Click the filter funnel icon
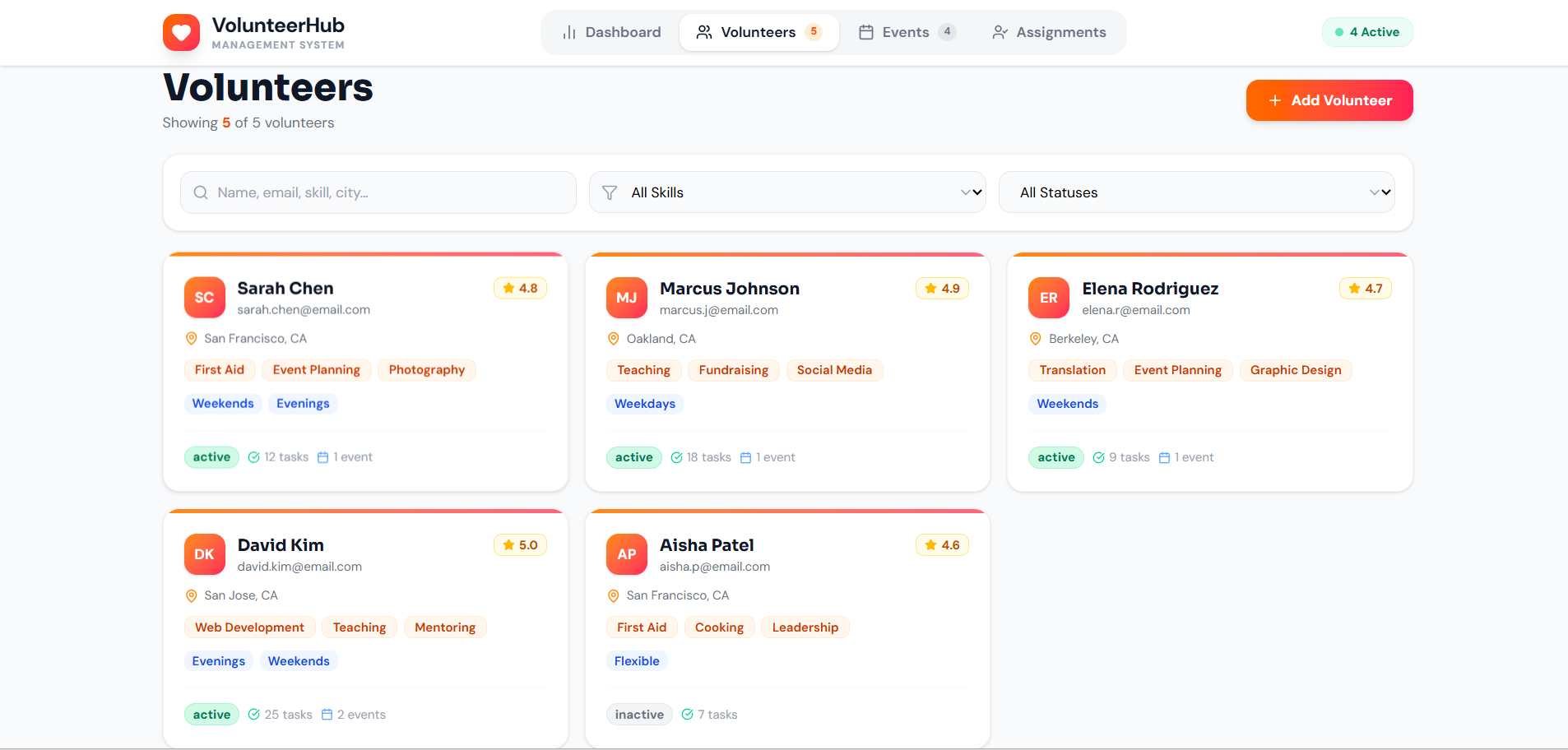Screen dimensions: 1568x750 610,192
